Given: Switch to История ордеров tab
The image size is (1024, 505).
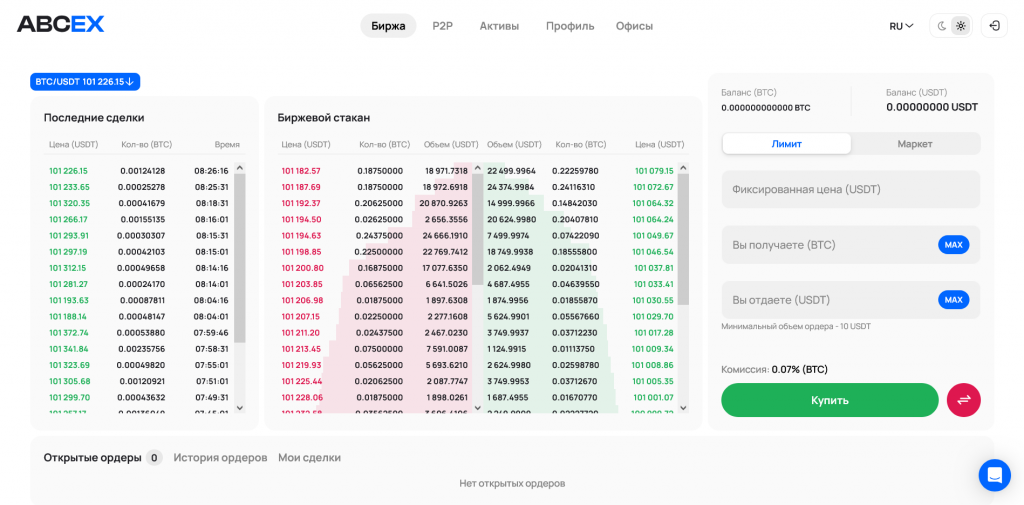Looking at the screenshot, I should click(x=220, y=458).
